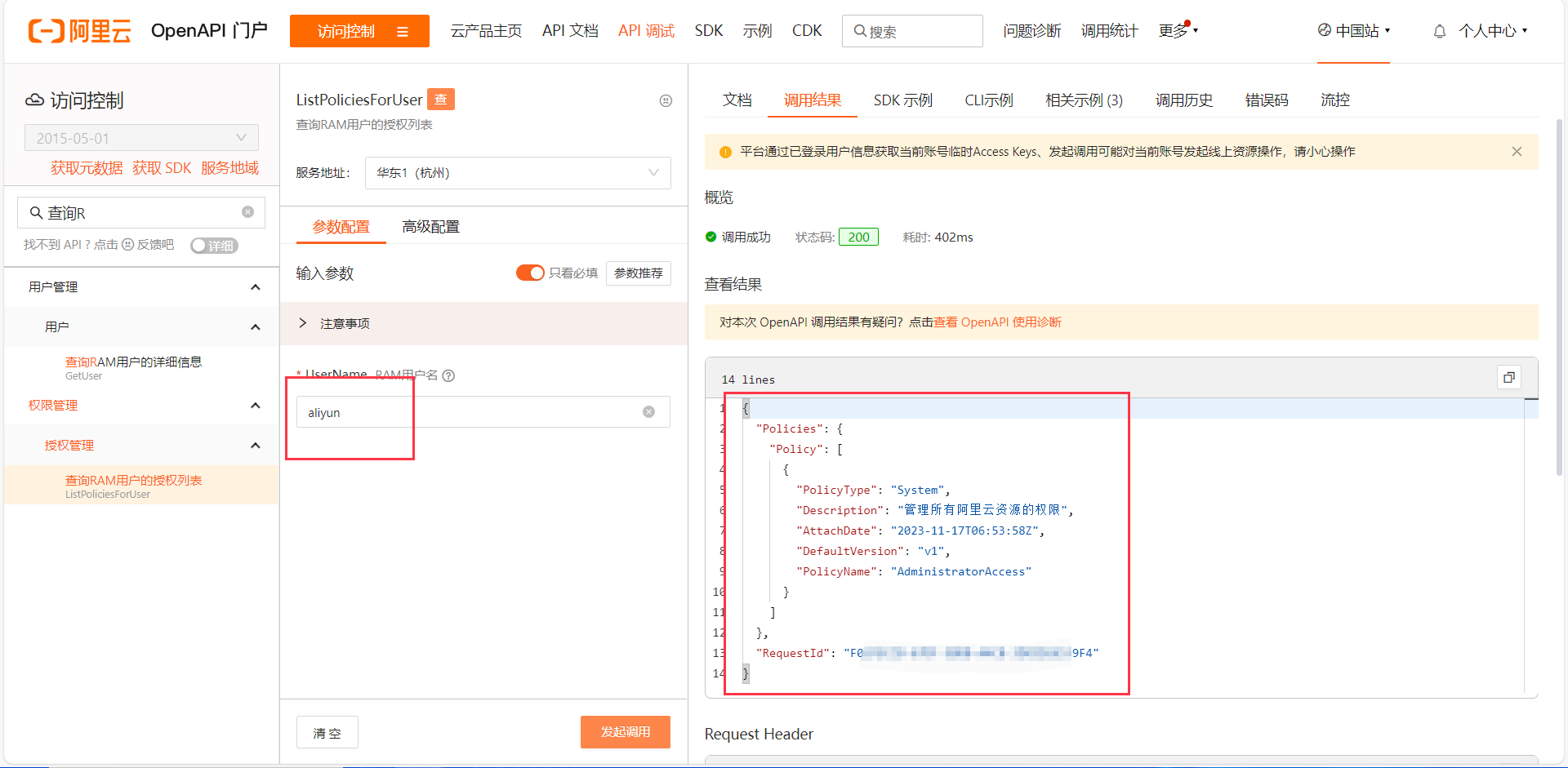Click the 参数推荐 button
1568x768 pixels.
639,273
